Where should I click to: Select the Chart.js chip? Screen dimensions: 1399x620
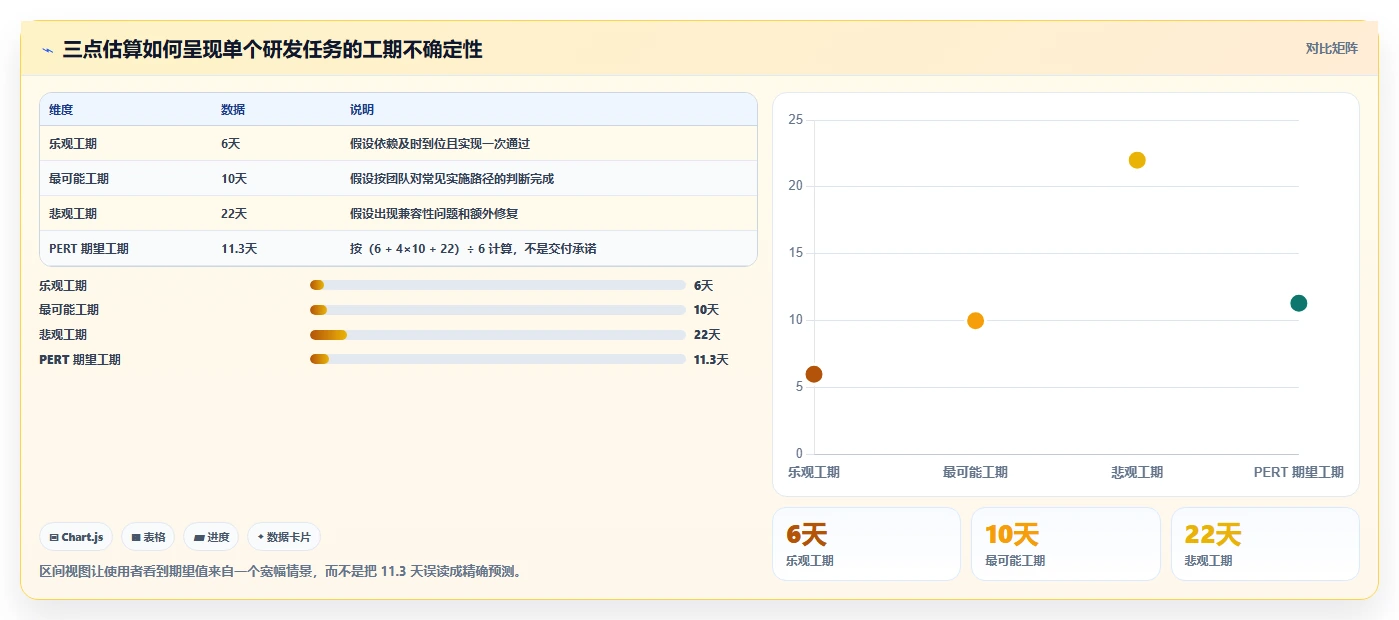coord(77,537)
